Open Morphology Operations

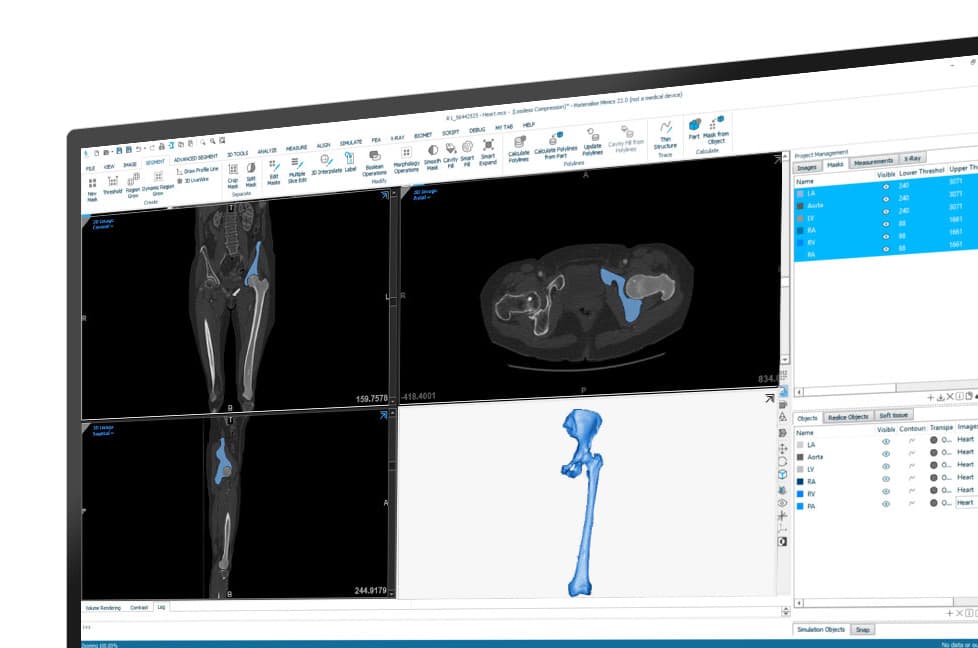[406, 160]
